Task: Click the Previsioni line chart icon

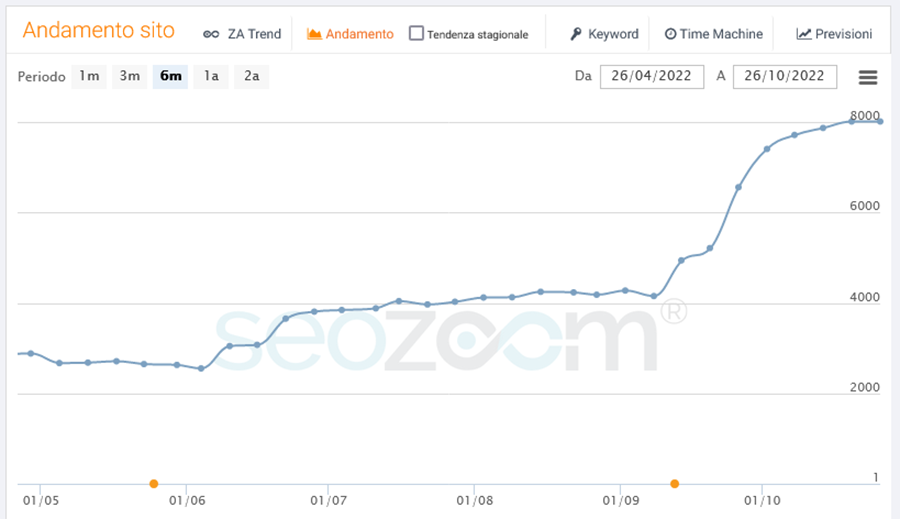Action: click(x=804, y=34)
